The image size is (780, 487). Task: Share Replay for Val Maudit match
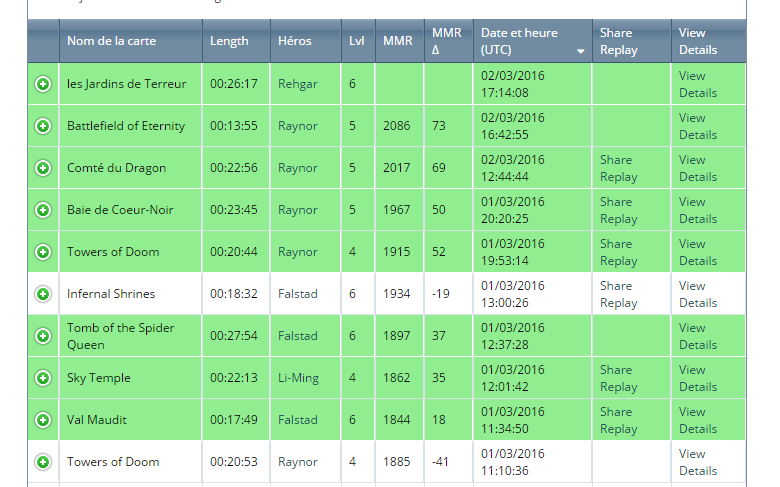tap(618, 420)
